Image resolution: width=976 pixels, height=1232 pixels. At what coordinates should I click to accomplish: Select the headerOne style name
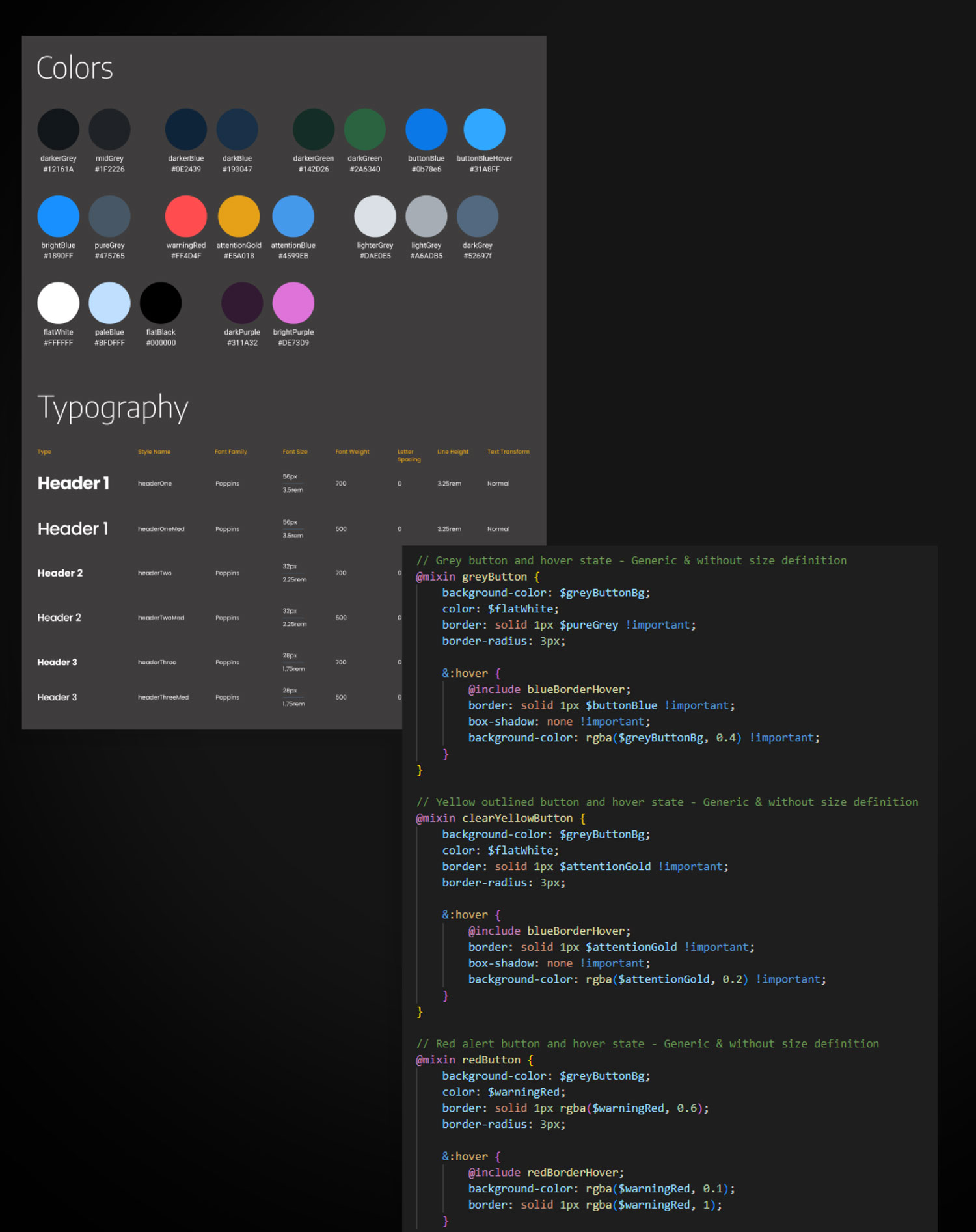155,484
